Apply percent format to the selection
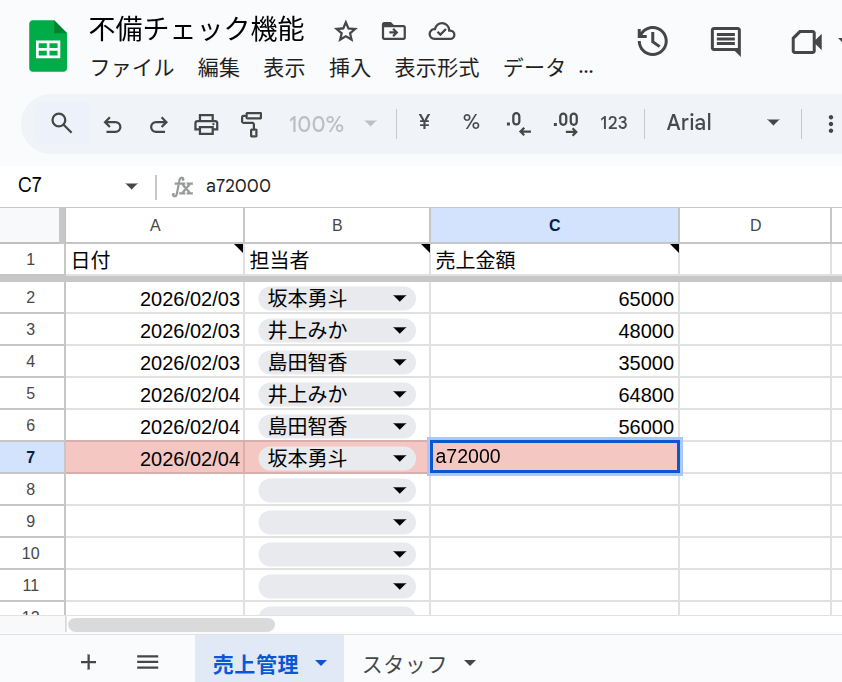The height and width of the screenshot is (682, 842). 471,124
